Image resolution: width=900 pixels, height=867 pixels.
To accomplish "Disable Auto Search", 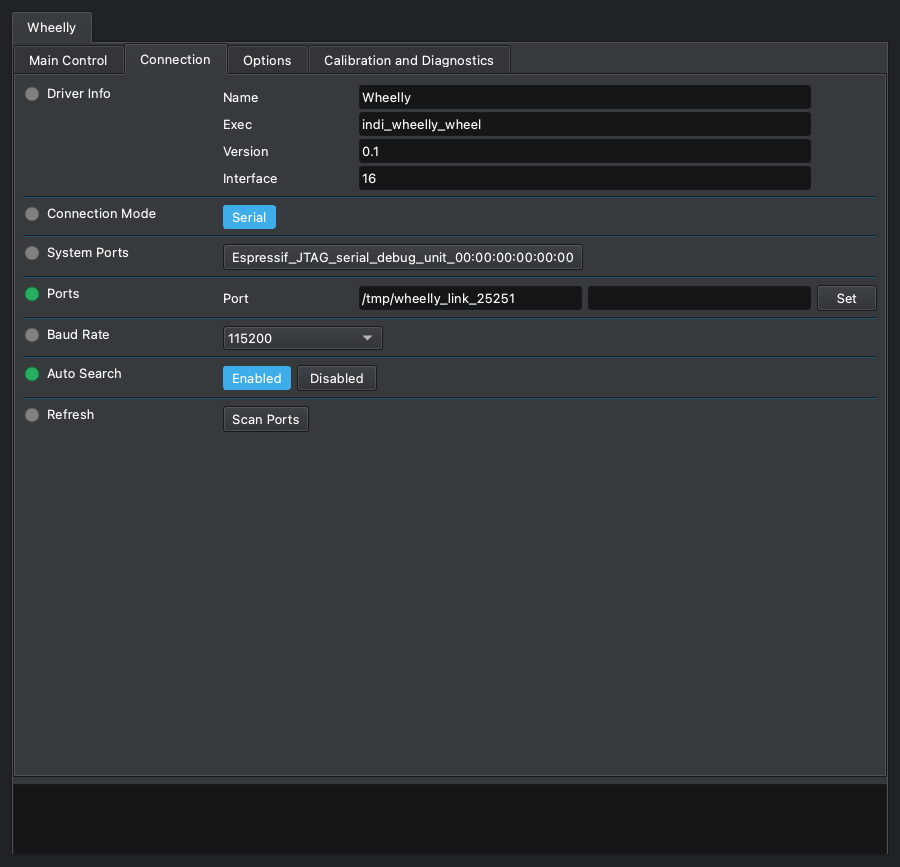I will (337, 378).
